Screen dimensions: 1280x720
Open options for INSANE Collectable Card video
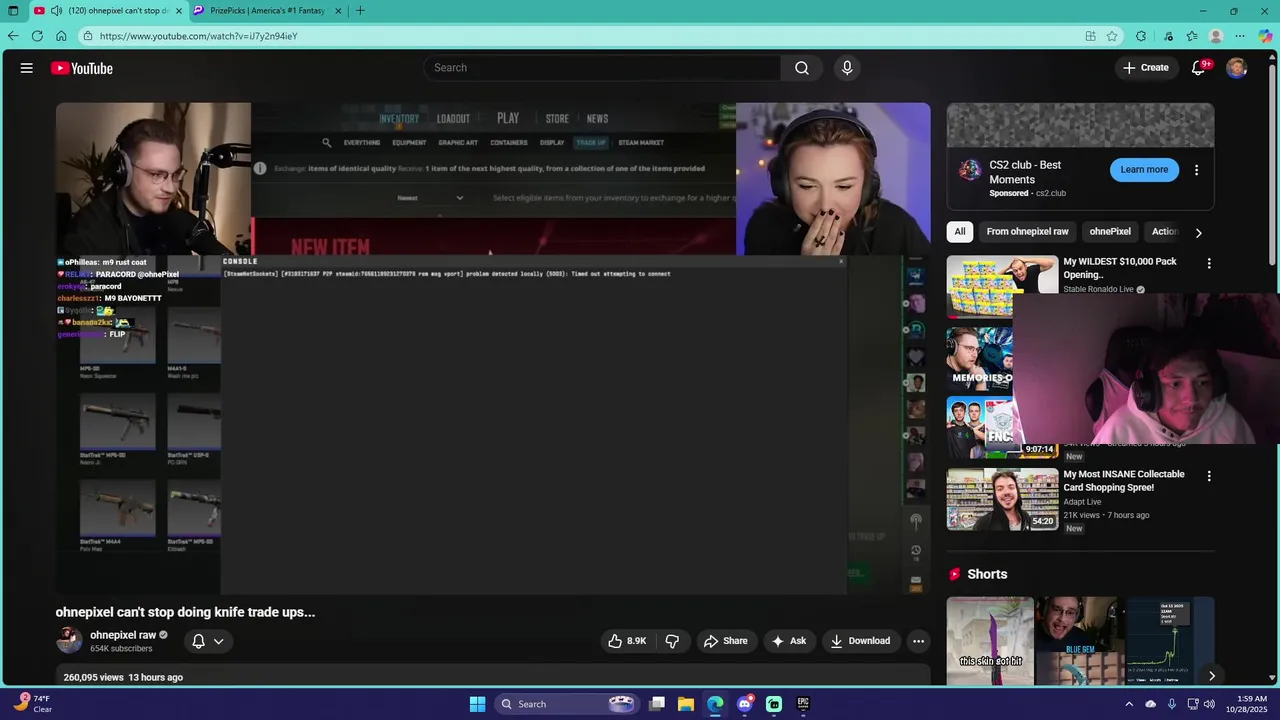coord(1209,477)
